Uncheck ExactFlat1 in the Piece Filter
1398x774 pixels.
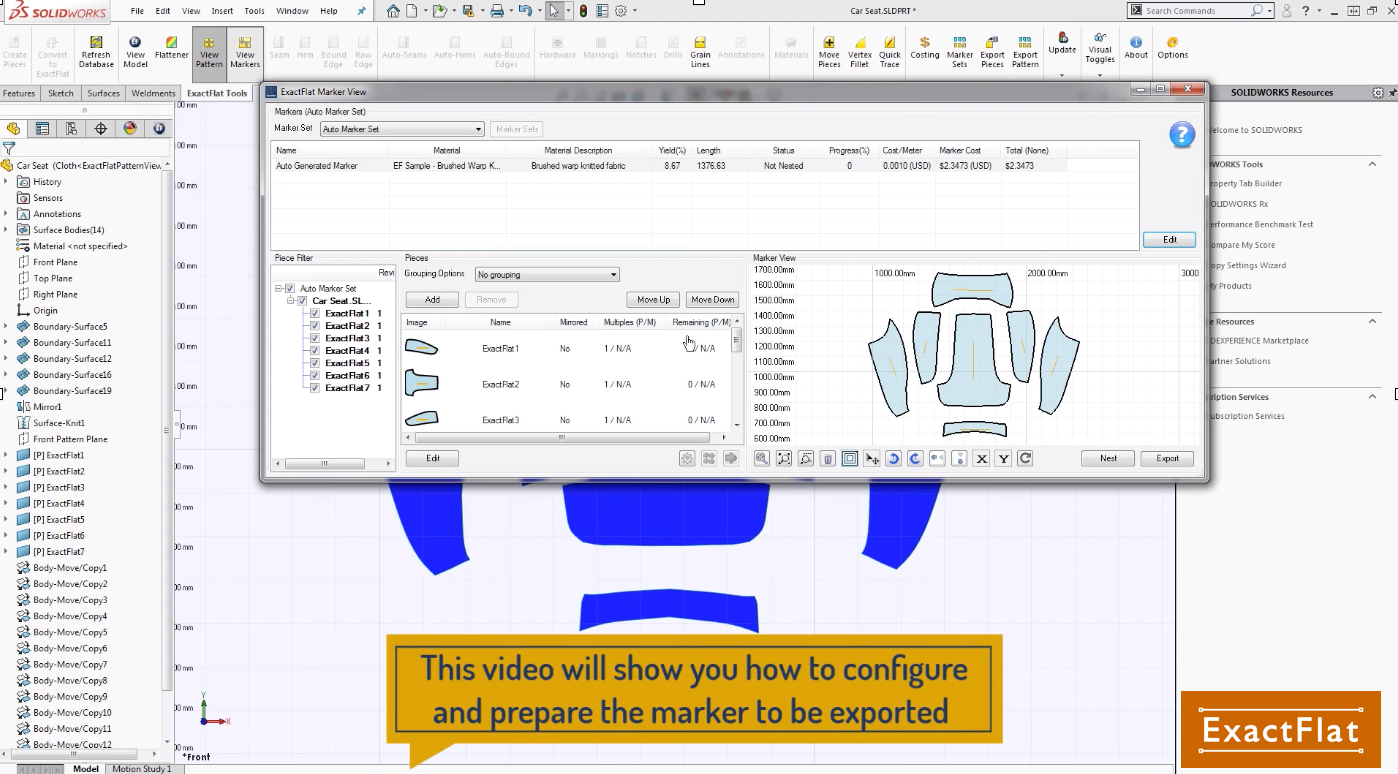tap(315, 313)
